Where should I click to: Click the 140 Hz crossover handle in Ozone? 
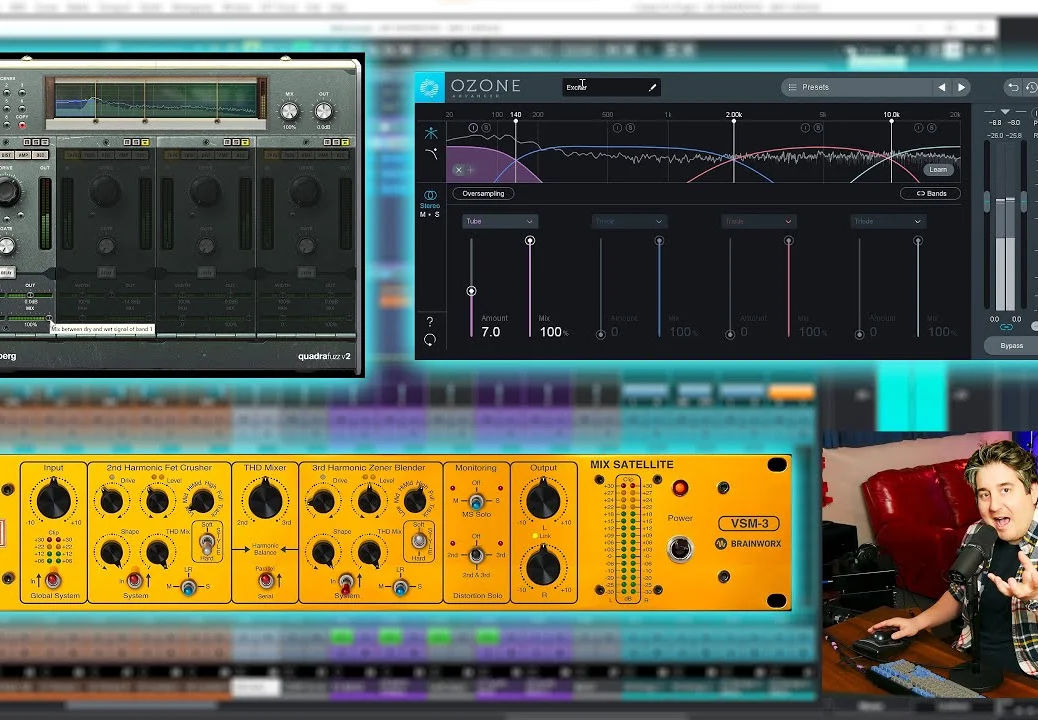(x=516, y=123)
